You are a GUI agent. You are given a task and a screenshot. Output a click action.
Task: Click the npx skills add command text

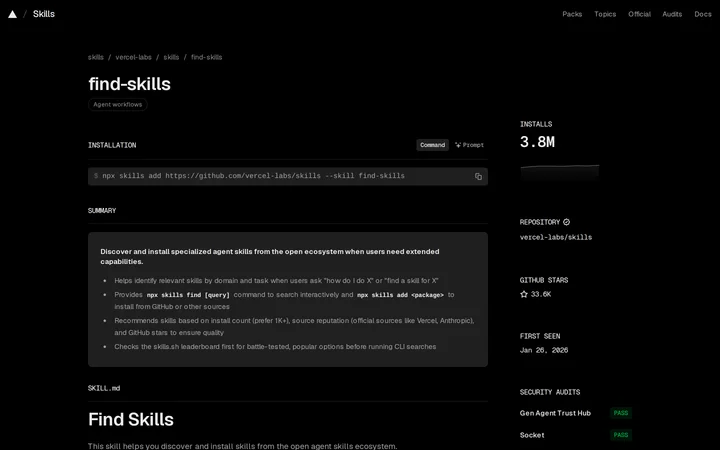coord(253,176)
